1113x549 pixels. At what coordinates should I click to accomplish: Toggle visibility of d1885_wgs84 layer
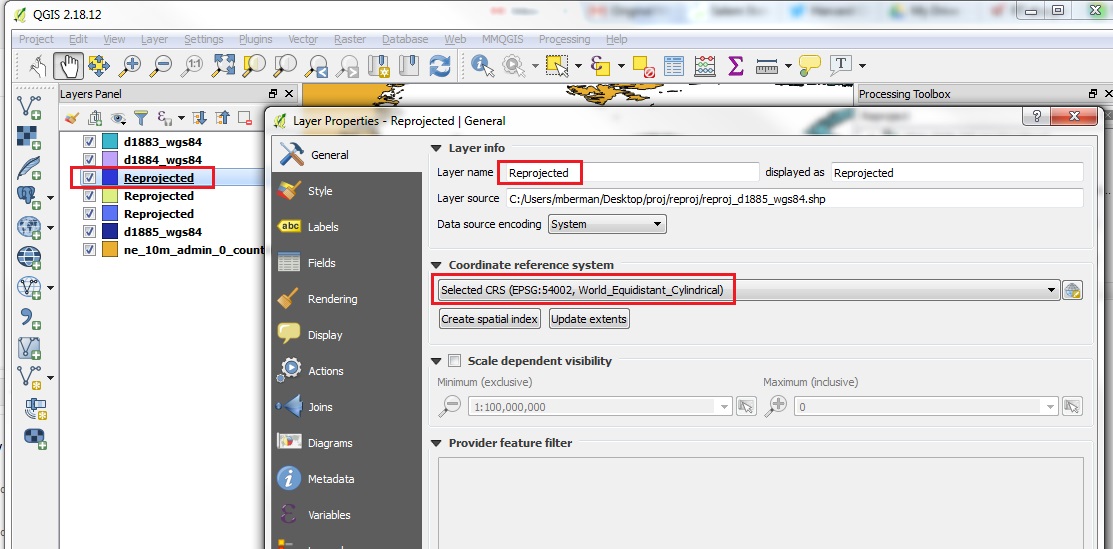[x=89, y=232]
